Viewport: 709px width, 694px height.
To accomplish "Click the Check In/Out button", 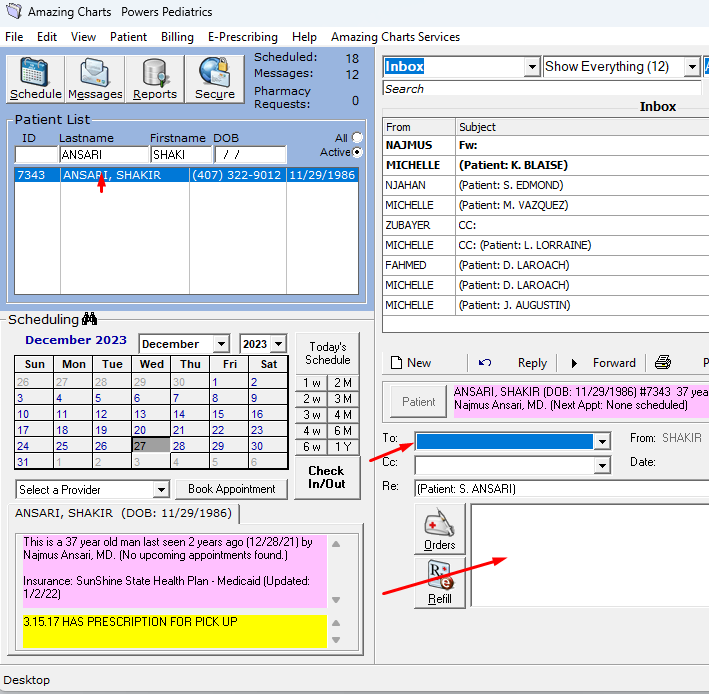I will pyautogui.click(x=326, y=477).
